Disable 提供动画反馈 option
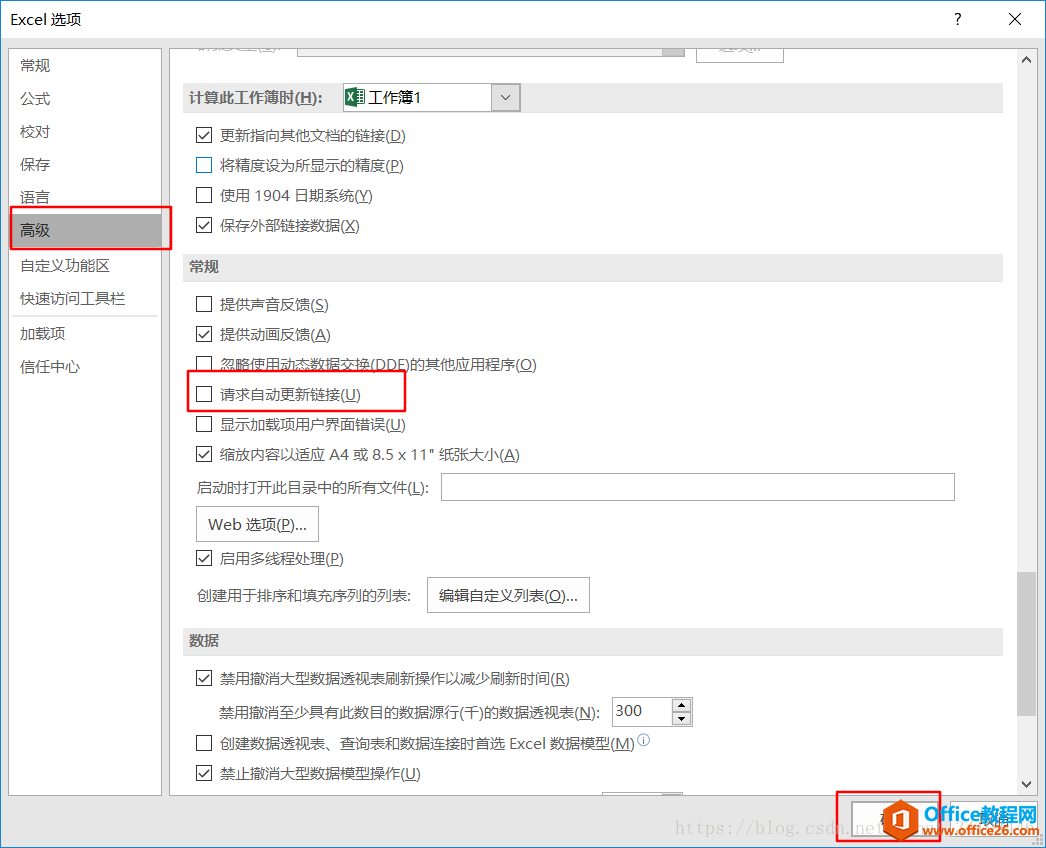1046x848 pixels. (x=204, y=333)
